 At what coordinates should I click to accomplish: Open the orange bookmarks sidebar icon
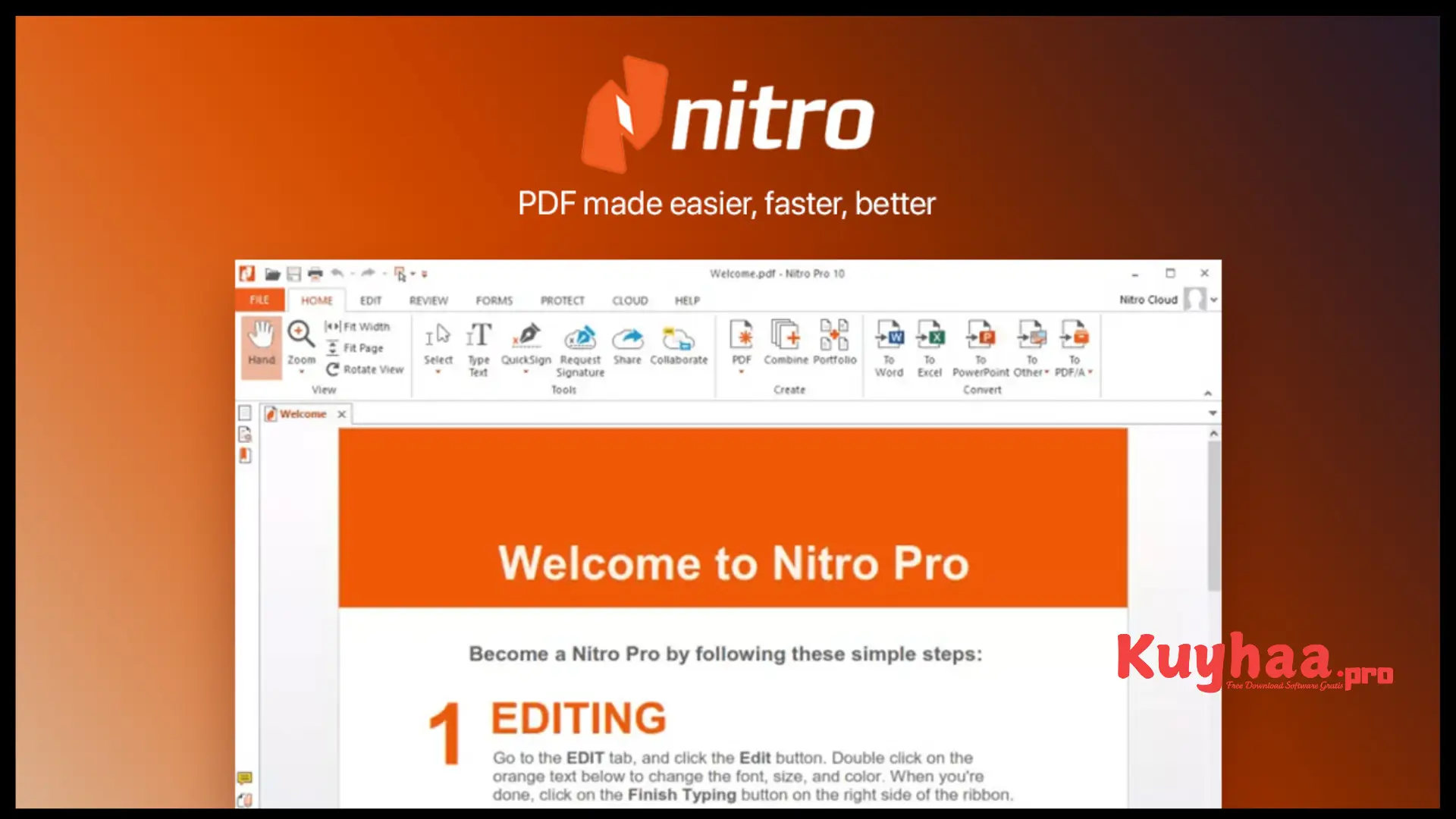click(245, 456)
